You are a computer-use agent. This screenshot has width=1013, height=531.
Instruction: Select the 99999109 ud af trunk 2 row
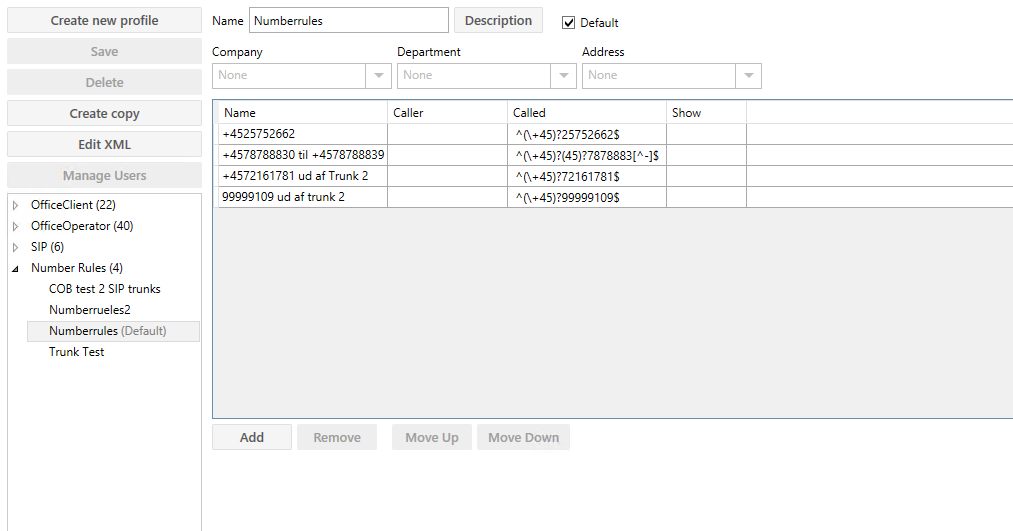pyautogui.click(x=300, y=197)
